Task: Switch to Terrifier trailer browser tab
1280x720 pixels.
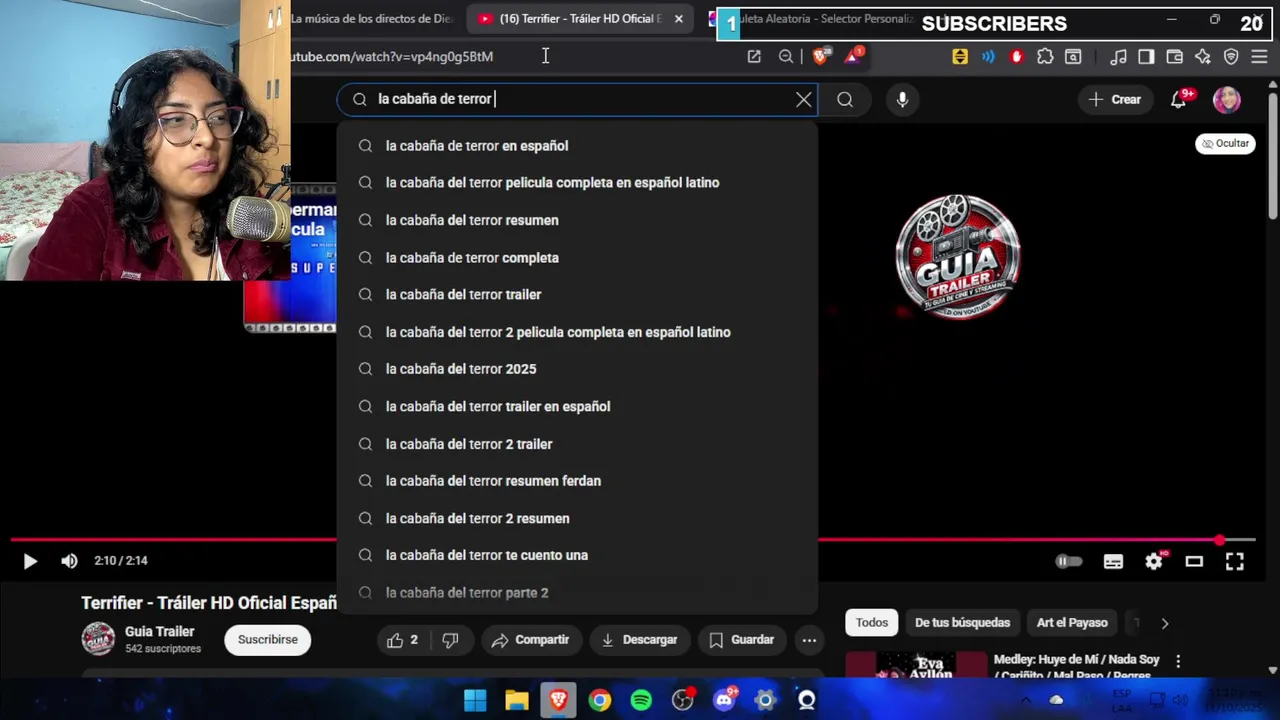Action: click(580, 19)
